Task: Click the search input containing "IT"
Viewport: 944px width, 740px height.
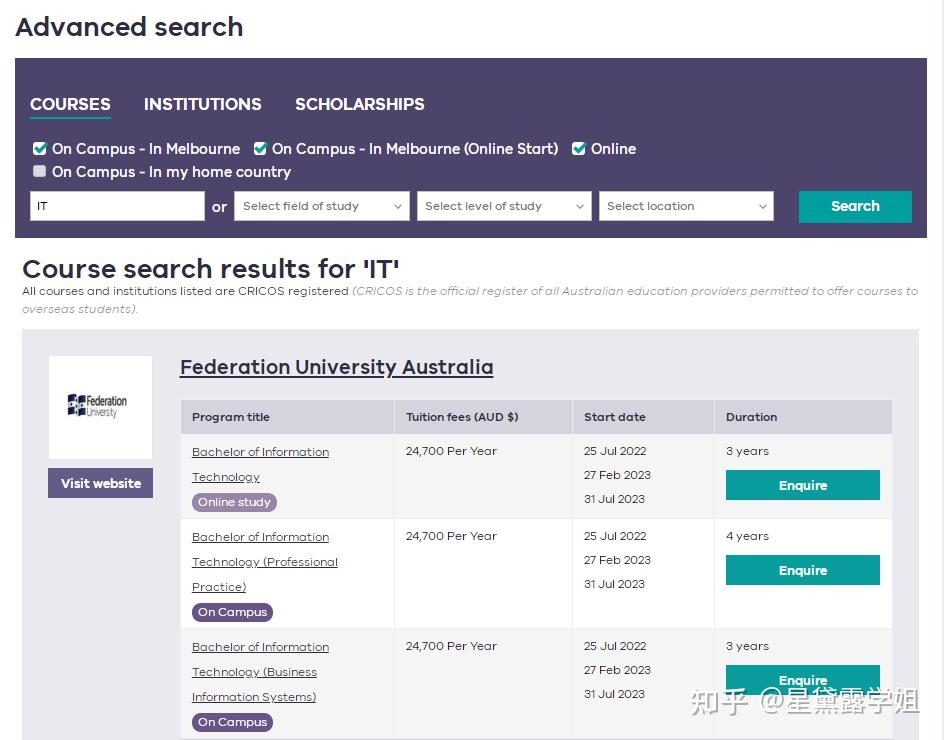Action: click(117, 206)
